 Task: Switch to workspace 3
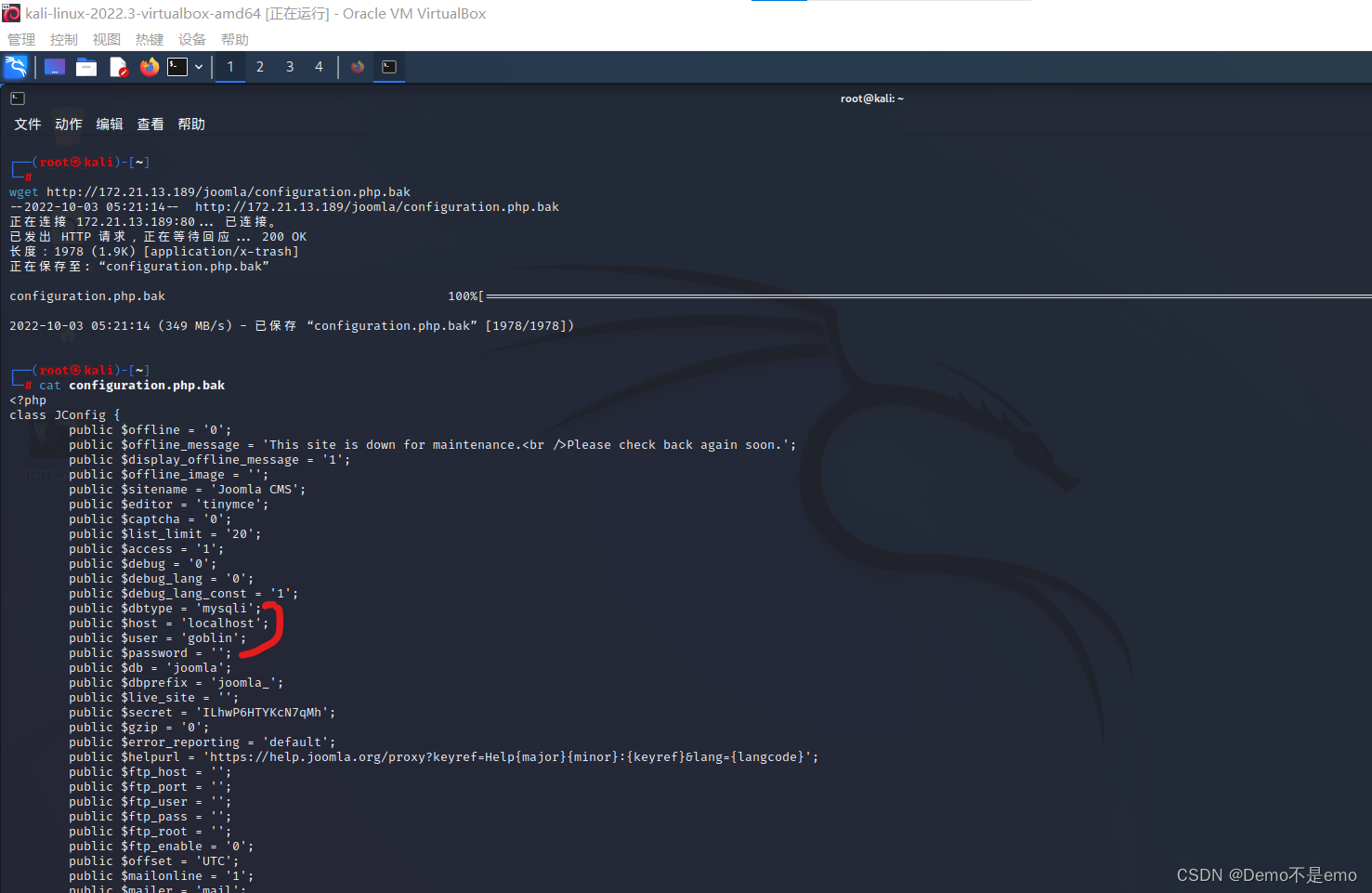[290, 67]
